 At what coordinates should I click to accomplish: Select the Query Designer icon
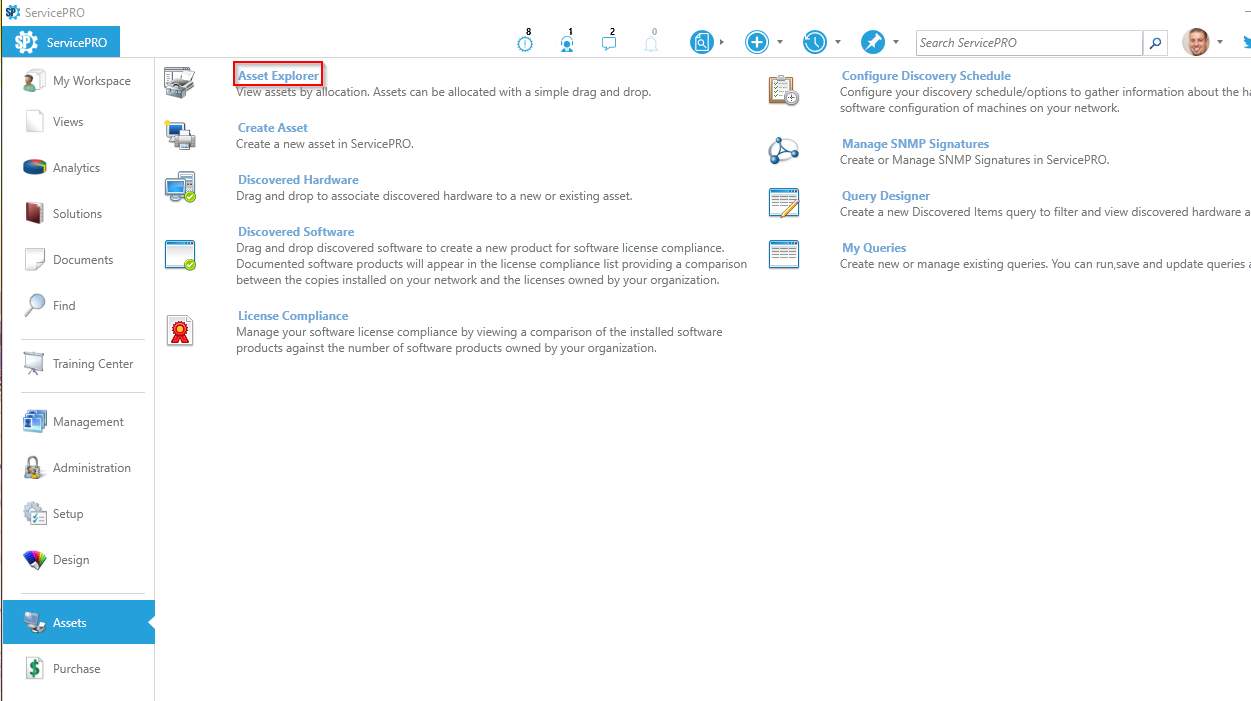coord(784,202)
